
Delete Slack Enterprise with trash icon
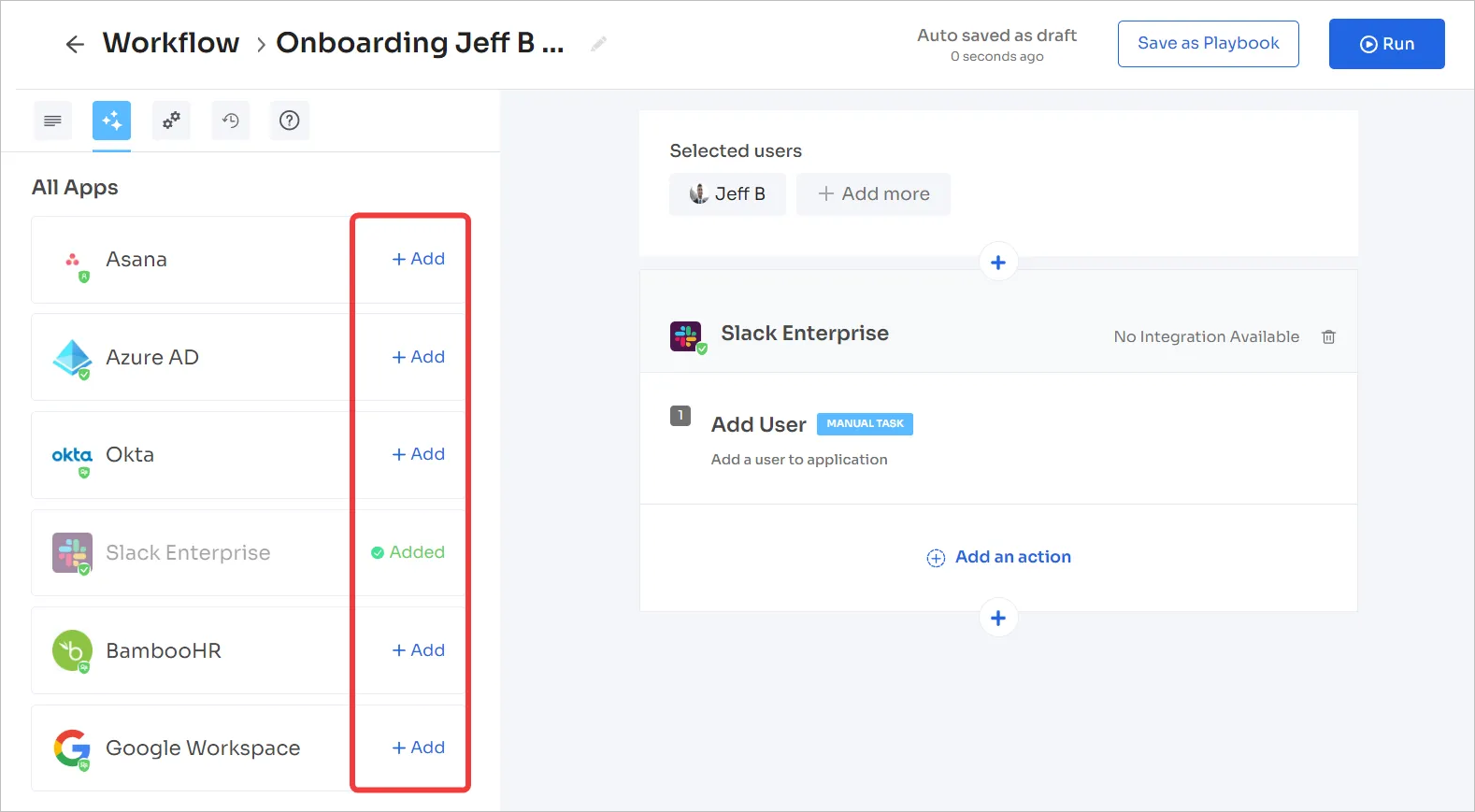[x=1328, y=336]
